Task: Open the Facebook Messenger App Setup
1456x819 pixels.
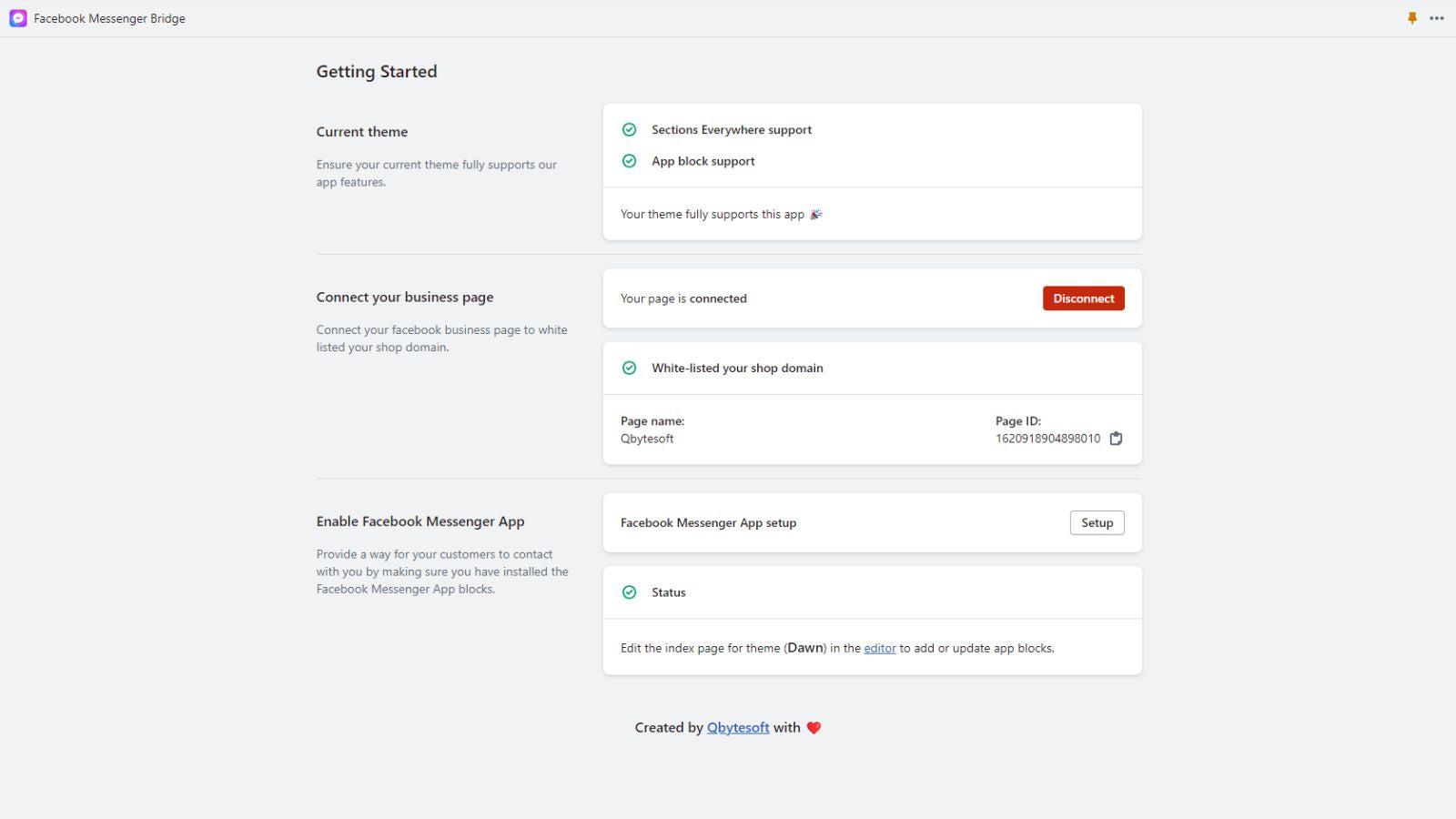Action: (x=1097, y=522)
